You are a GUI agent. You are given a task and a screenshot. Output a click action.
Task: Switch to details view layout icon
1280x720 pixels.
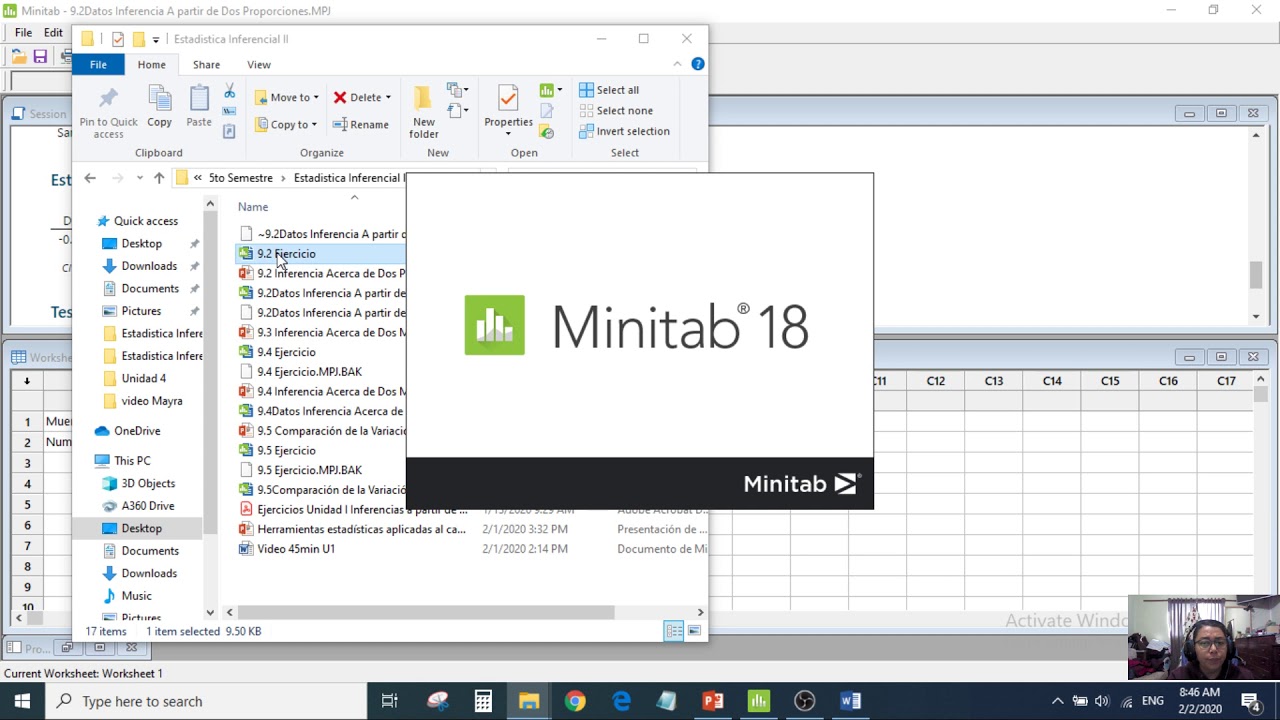[674, 631]
